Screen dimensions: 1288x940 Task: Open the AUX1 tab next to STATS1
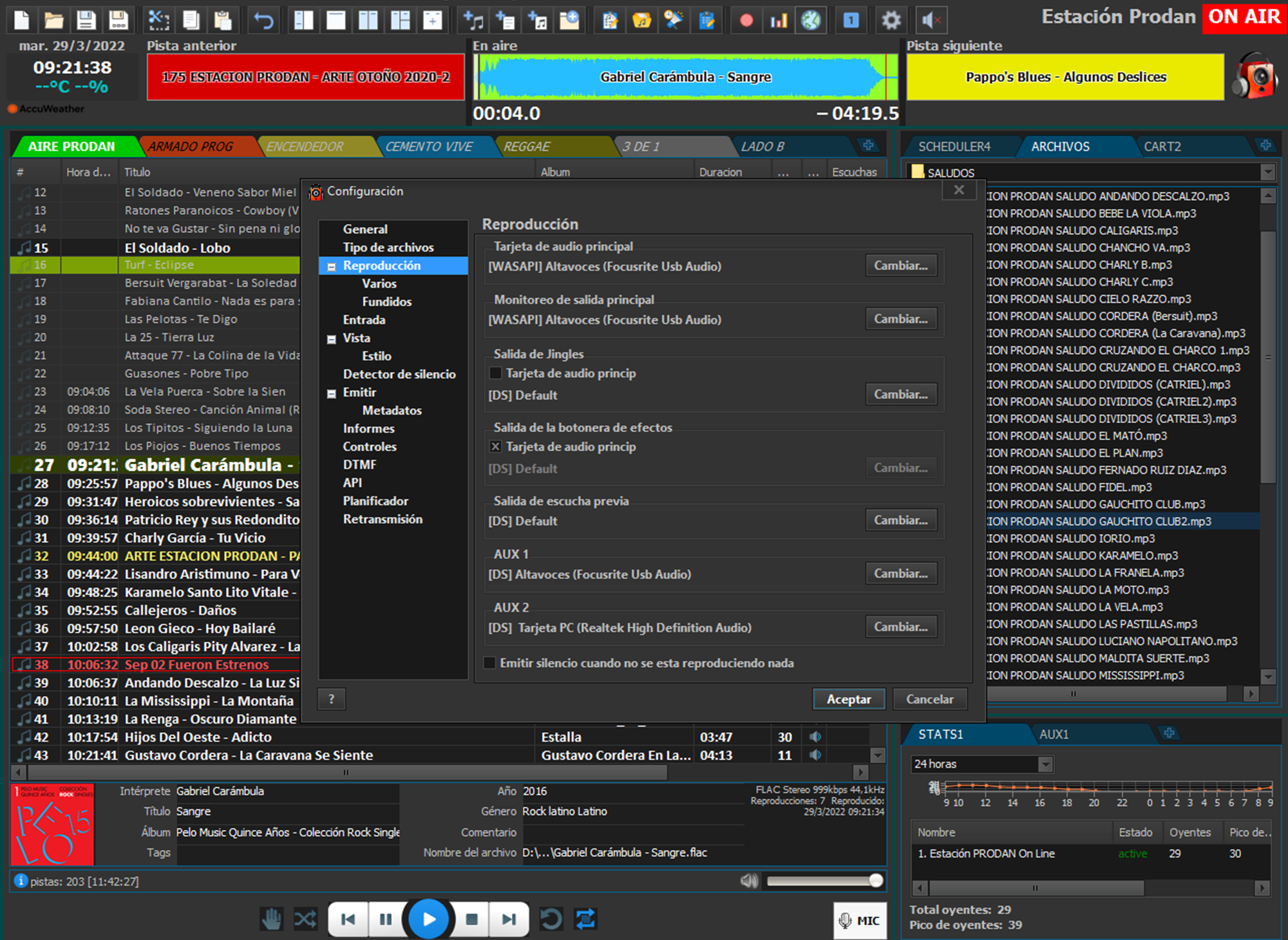1054,735
